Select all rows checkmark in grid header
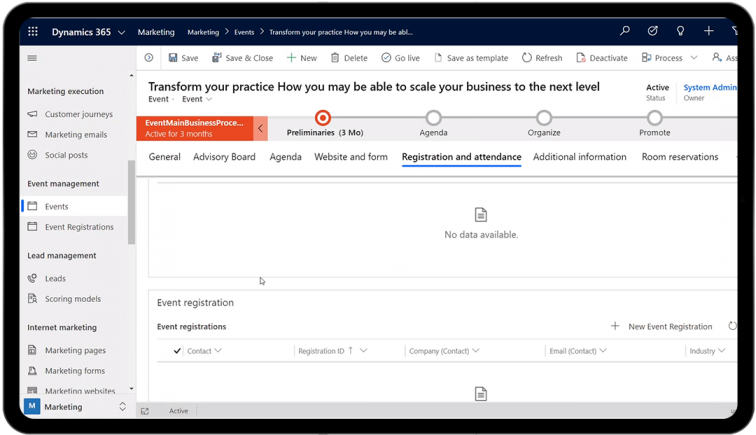 click(177, 351)
